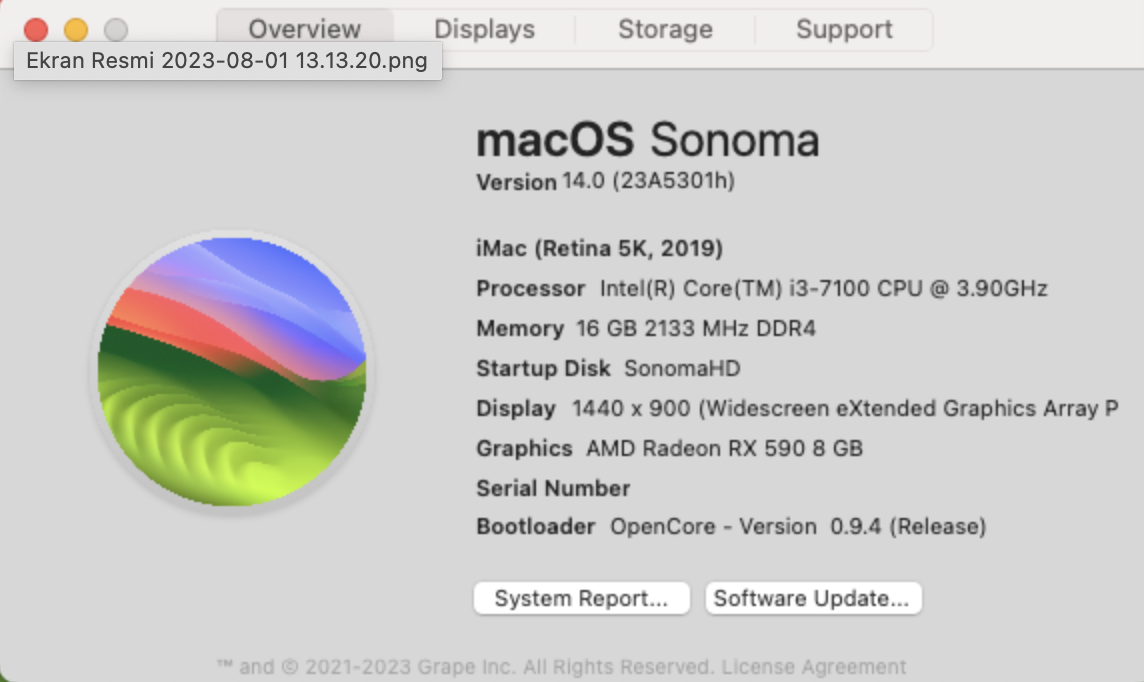Image resolution: width=1144 pixels, height=682 pixels.
Task: Click the greyed-out zoom window button
Action: click(116, 30)
